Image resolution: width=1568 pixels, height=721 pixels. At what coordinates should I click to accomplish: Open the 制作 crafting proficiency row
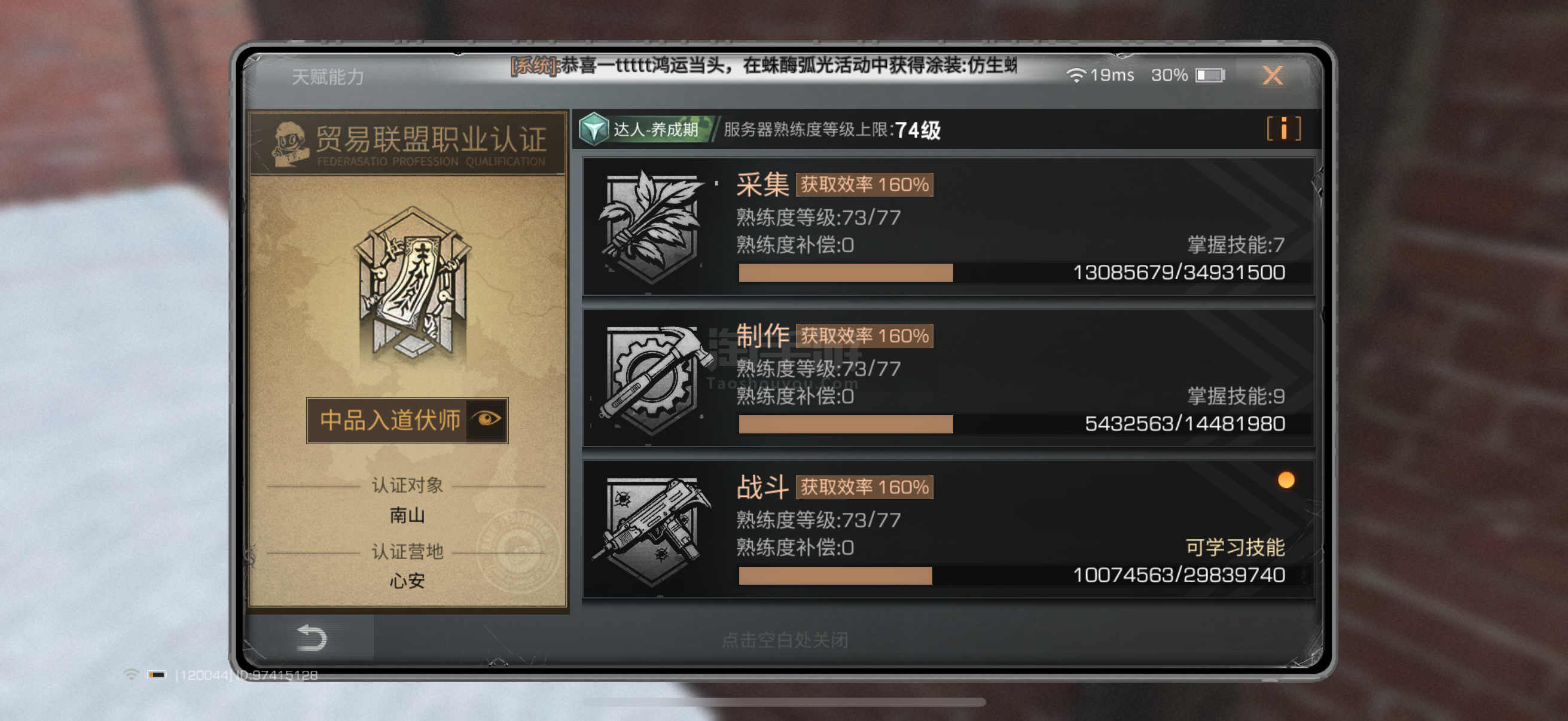[x=948, y=378]
